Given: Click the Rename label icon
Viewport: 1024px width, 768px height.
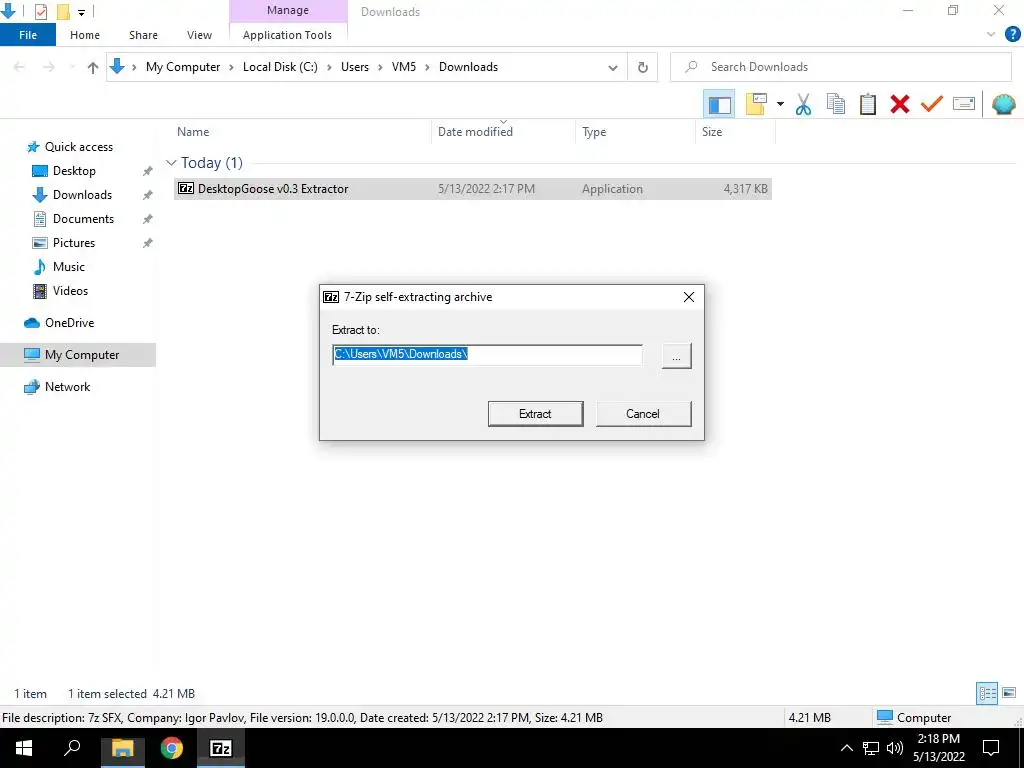Looking at the screenshot, I should point(964,104).
